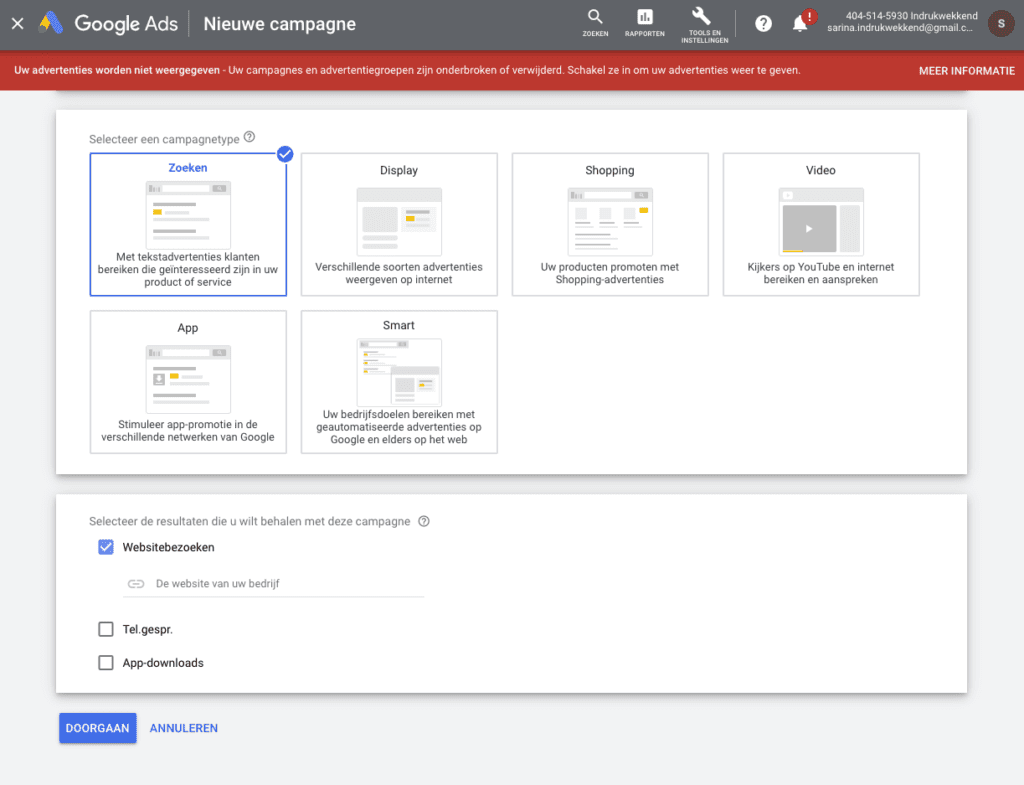
Task: Select the Smart campaign type card
Action: tap(399, 381)
